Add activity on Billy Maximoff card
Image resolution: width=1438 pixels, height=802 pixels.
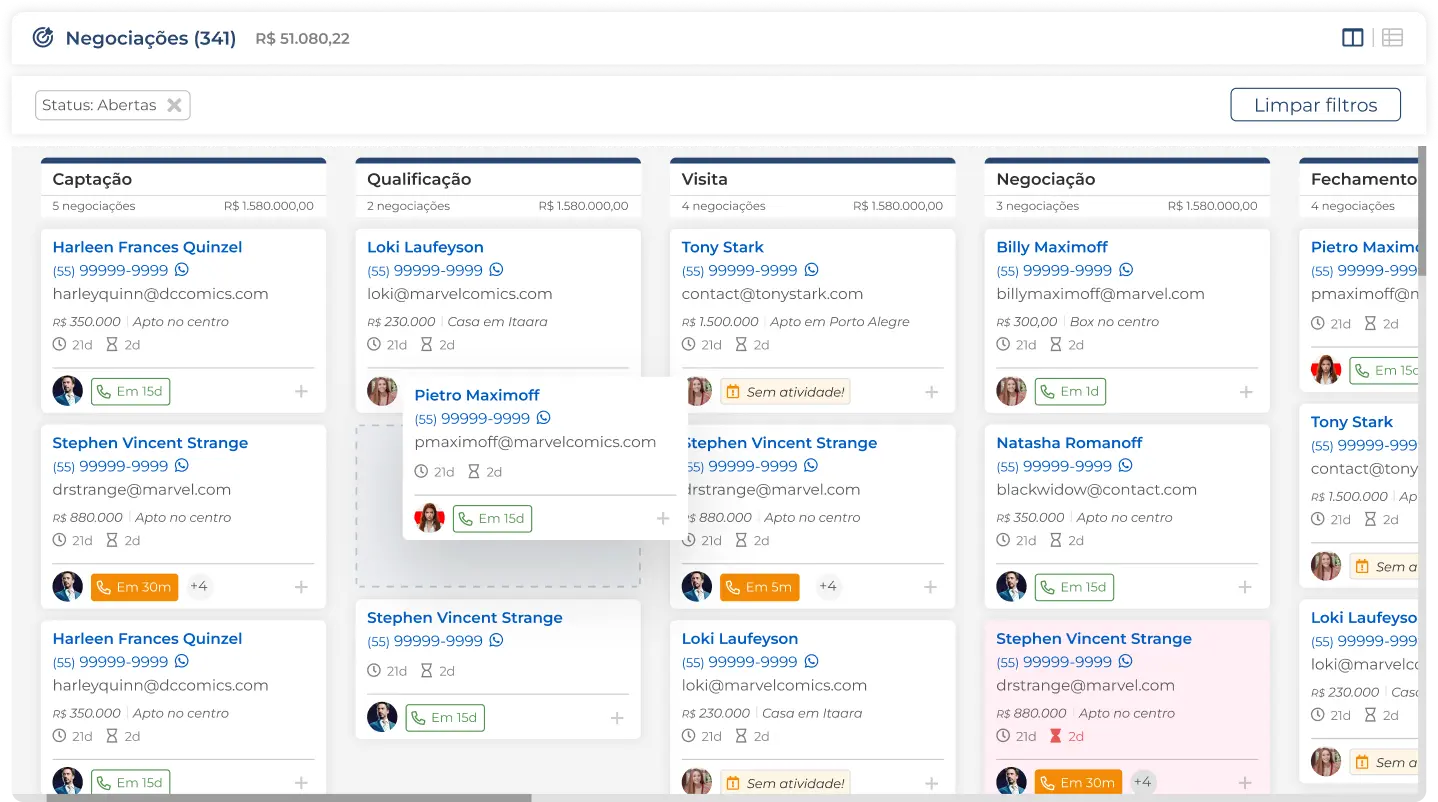coord(1246,392)
